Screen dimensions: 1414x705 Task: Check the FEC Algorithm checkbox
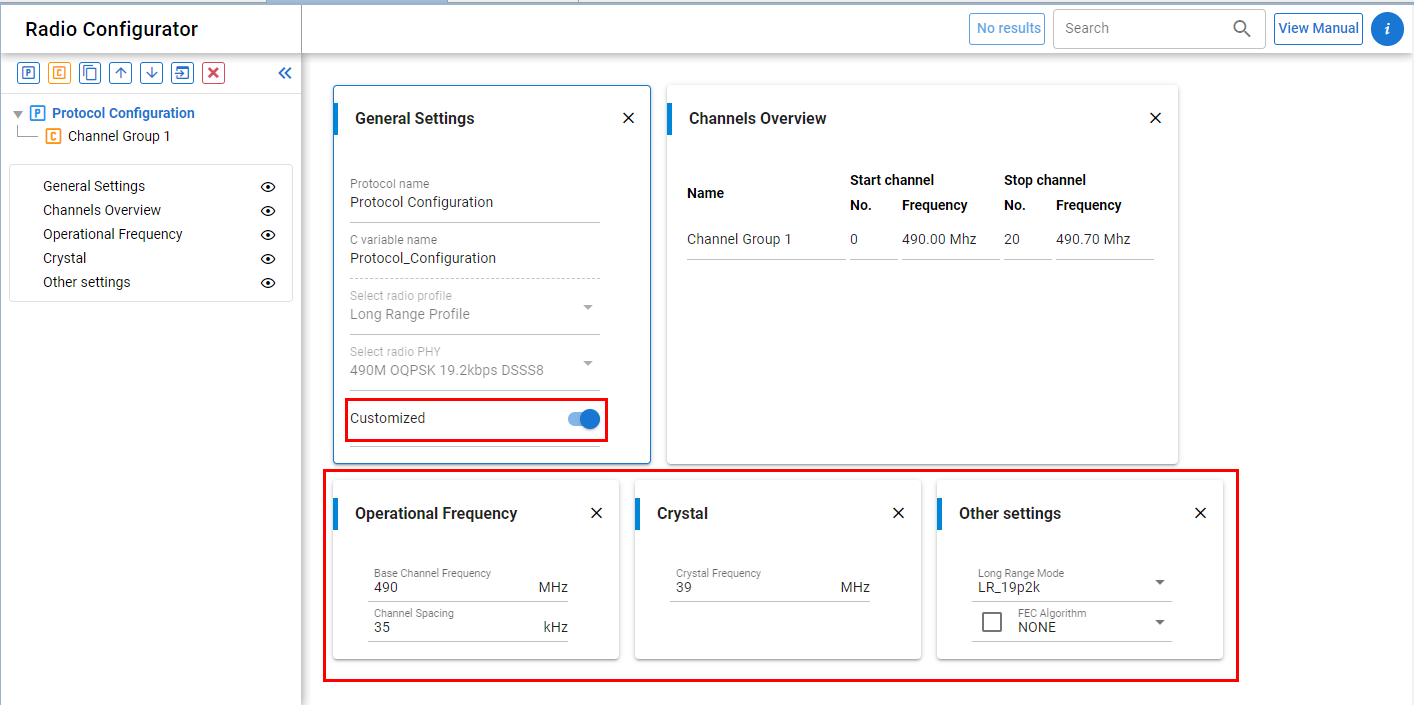coord(992,622)
